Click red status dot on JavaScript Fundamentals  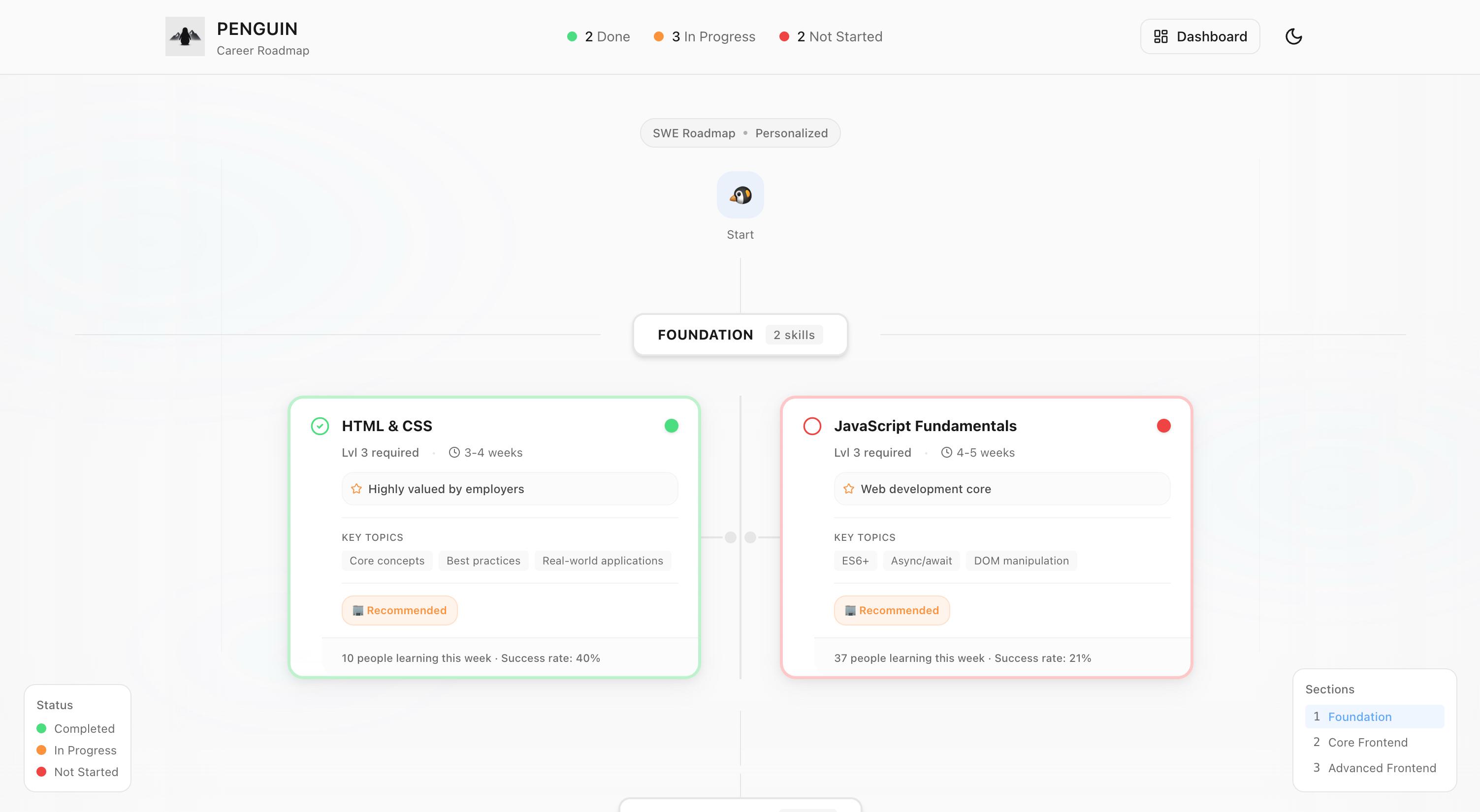(1163, 426)
